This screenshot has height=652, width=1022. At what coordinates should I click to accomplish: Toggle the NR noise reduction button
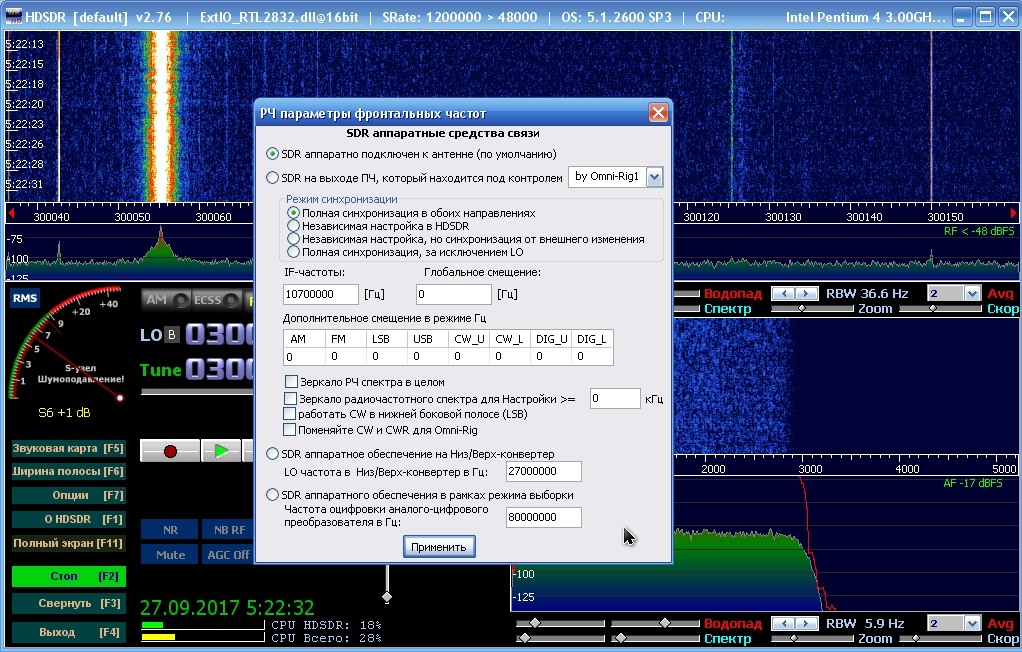pos(170,530)
